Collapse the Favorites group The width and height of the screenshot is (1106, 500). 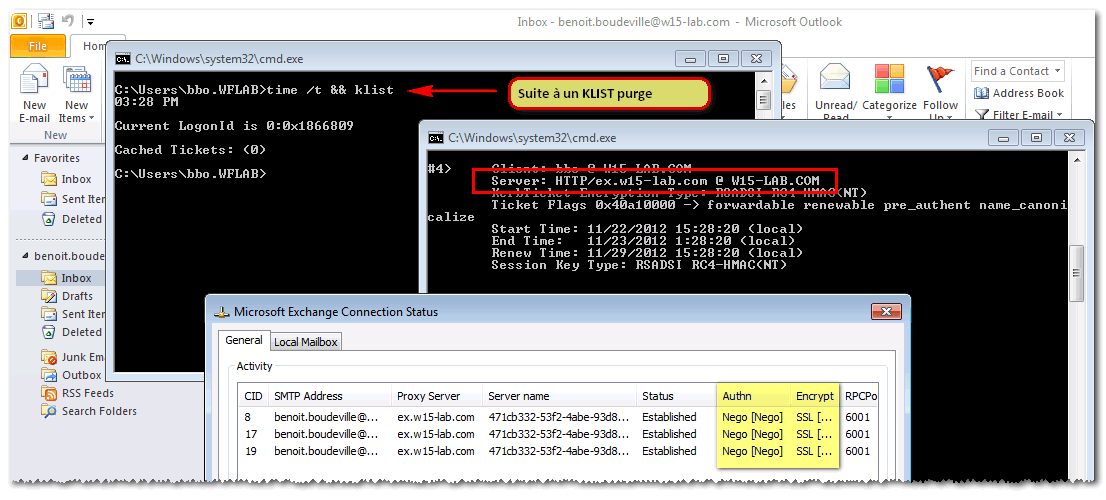[x=26, y=158]
